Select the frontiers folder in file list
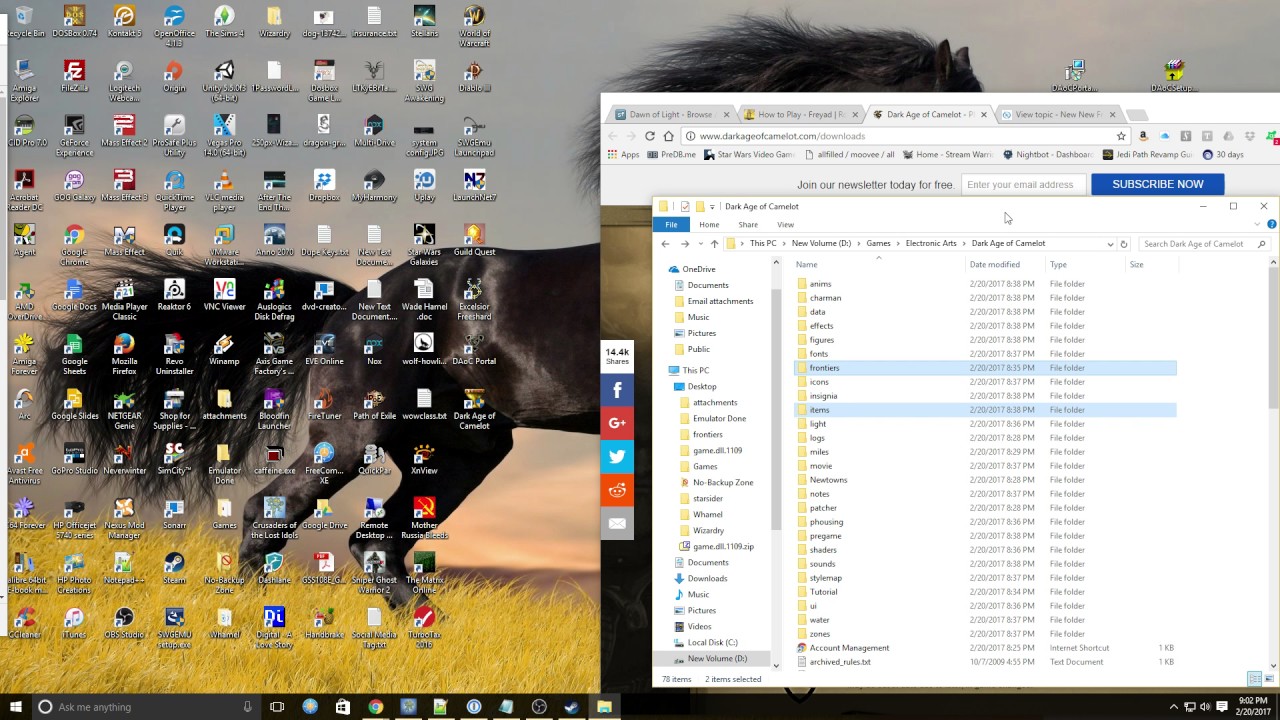The height and width of the screenshot is (720, 1280). point(985,368)
